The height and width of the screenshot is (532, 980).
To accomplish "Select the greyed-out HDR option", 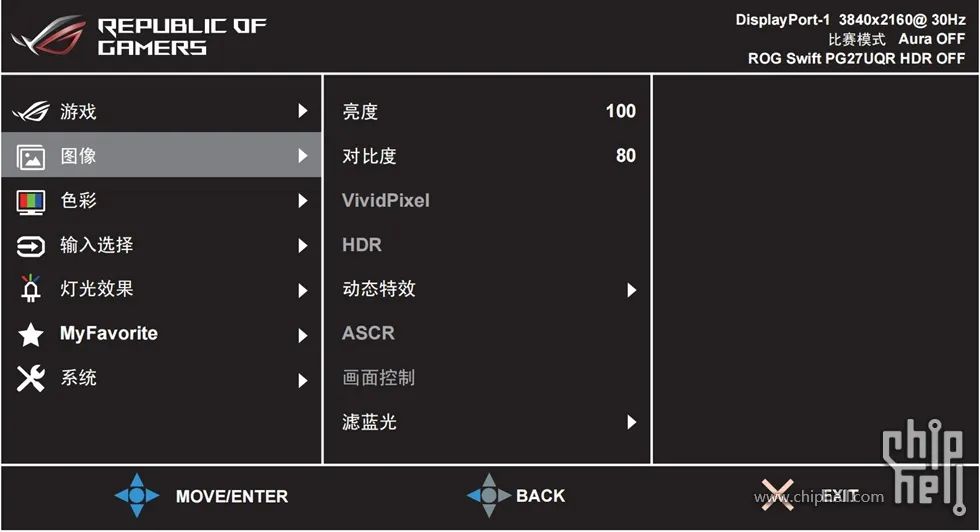I will tap(362, 245).
